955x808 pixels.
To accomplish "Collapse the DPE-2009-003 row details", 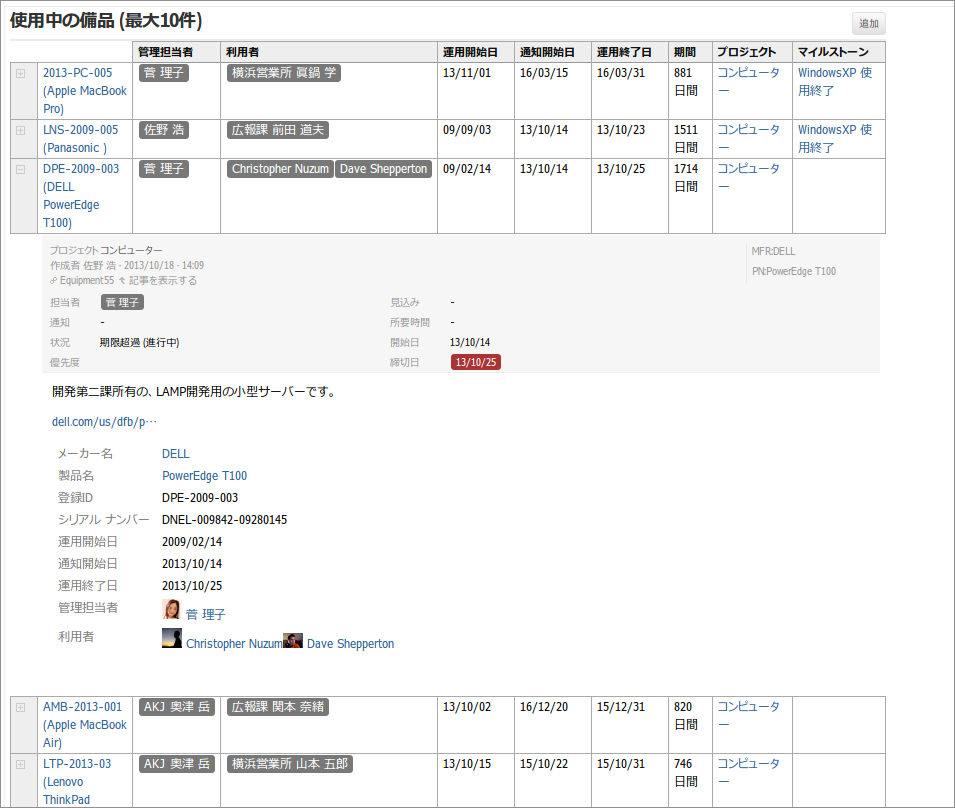I will pos(21,170).
